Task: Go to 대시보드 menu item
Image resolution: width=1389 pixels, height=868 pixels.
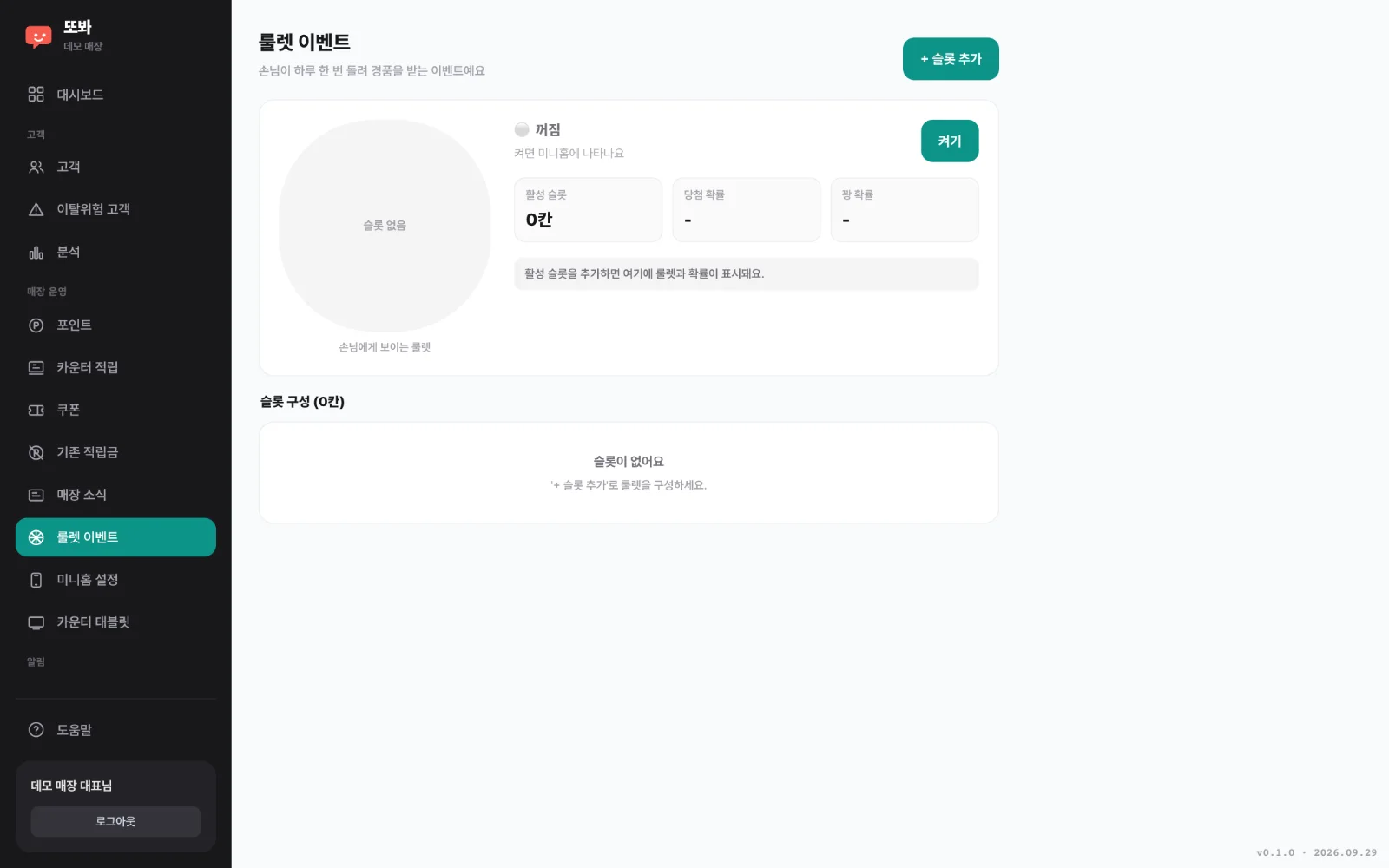Action: point(115,94)
